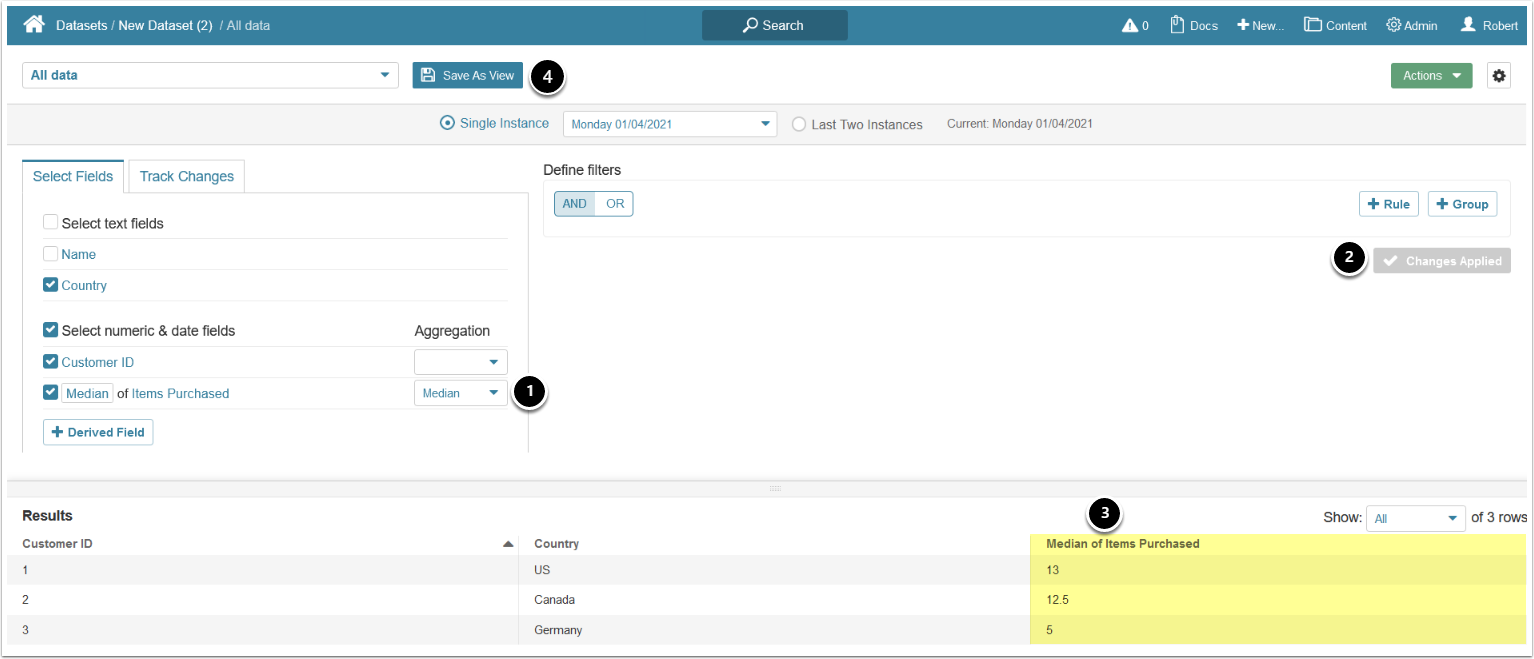
Task: Click the Changes Applied button
Action: coord(1442,261)
